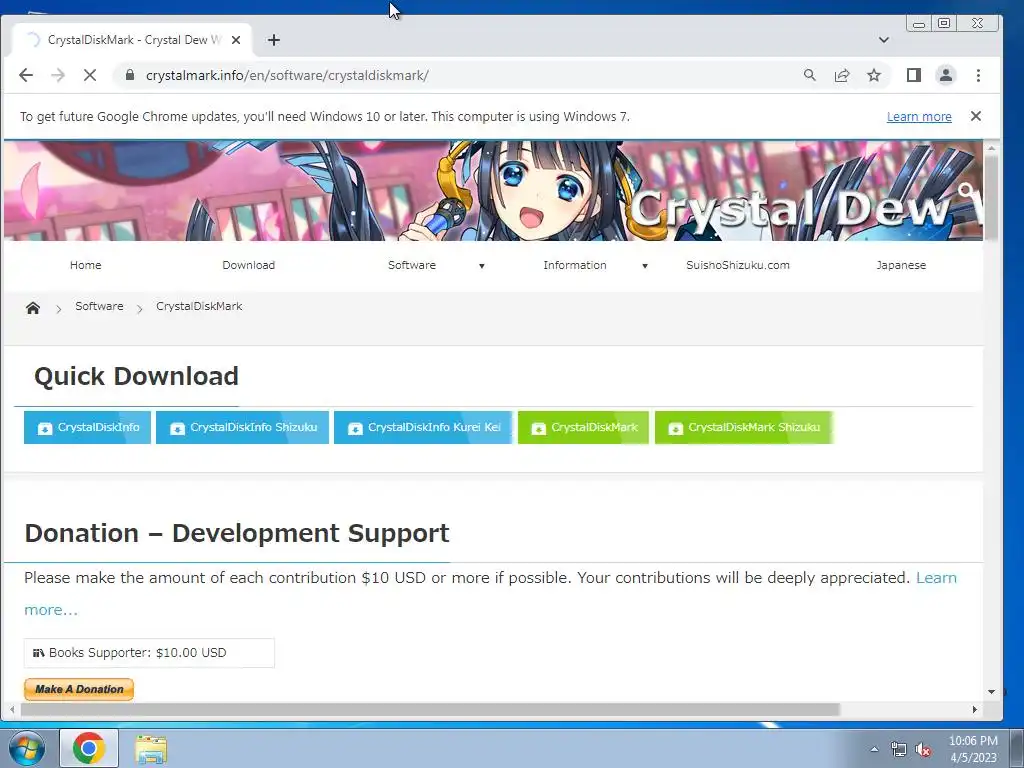This screenshot has height=768, width=1024.
Task: Switch to the Japanese version
Action: coord(901,265)
